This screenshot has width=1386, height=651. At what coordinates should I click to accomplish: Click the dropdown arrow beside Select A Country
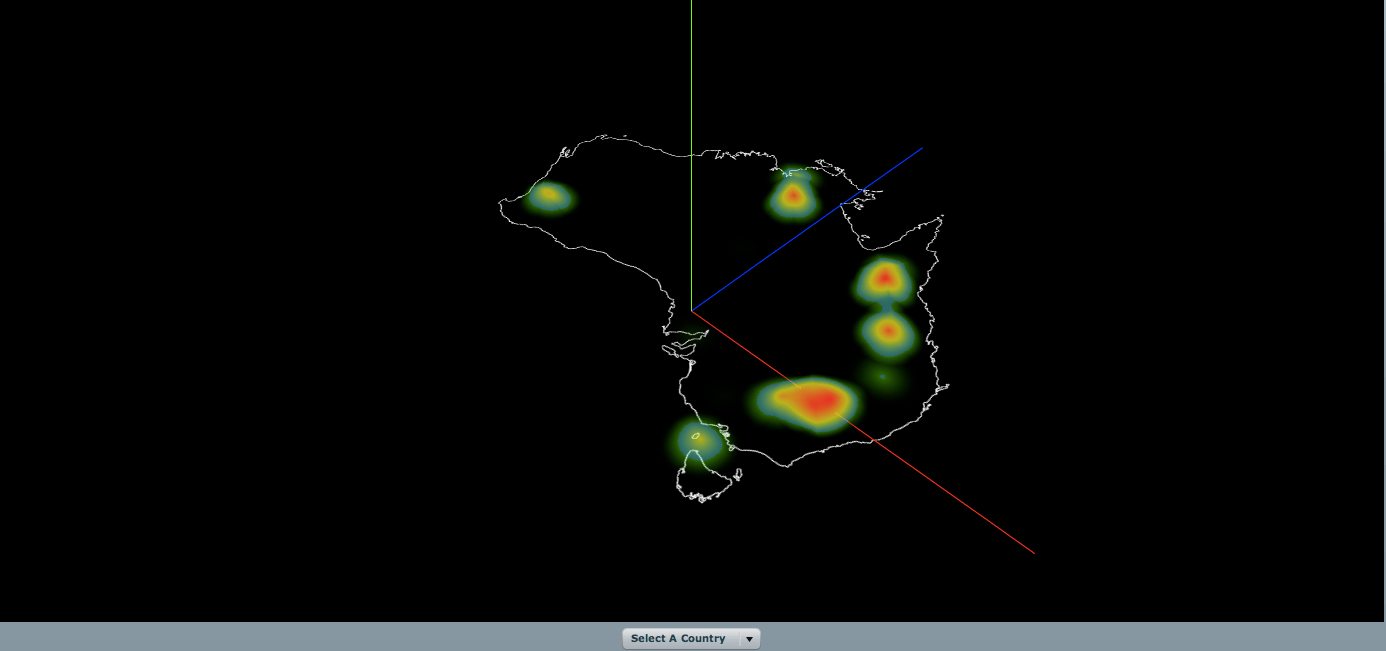(749, 639)
